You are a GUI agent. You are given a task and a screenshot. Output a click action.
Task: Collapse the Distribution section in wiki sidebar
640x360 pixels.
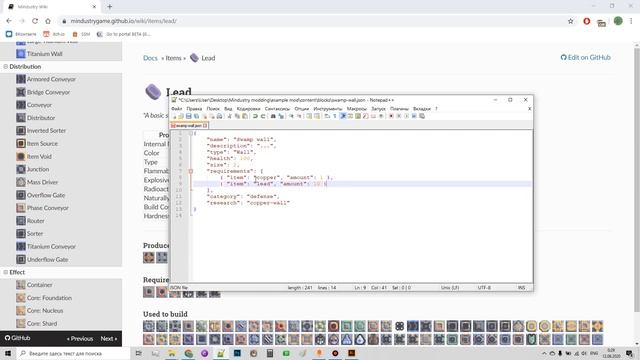point(6,67)
